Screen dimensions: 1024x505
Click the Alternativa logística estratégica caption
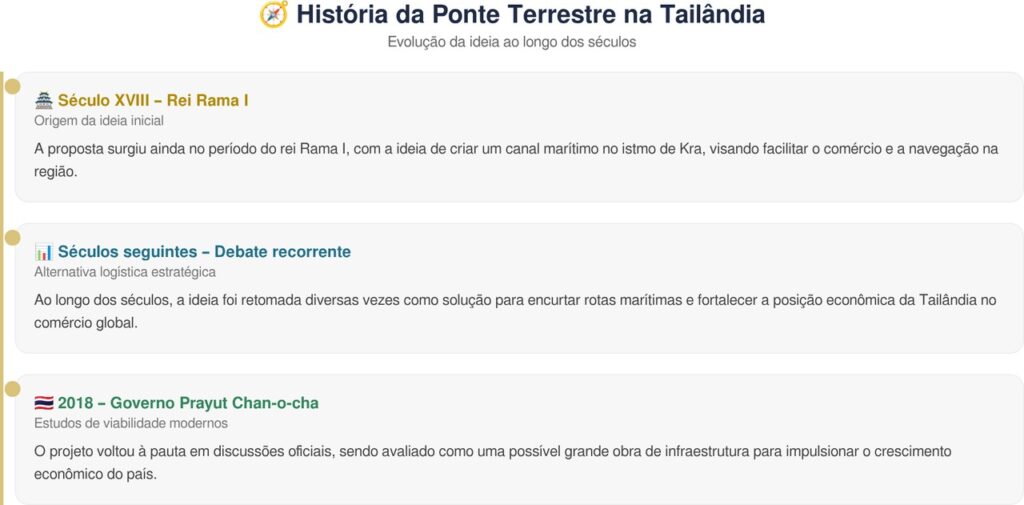point(125,272)
